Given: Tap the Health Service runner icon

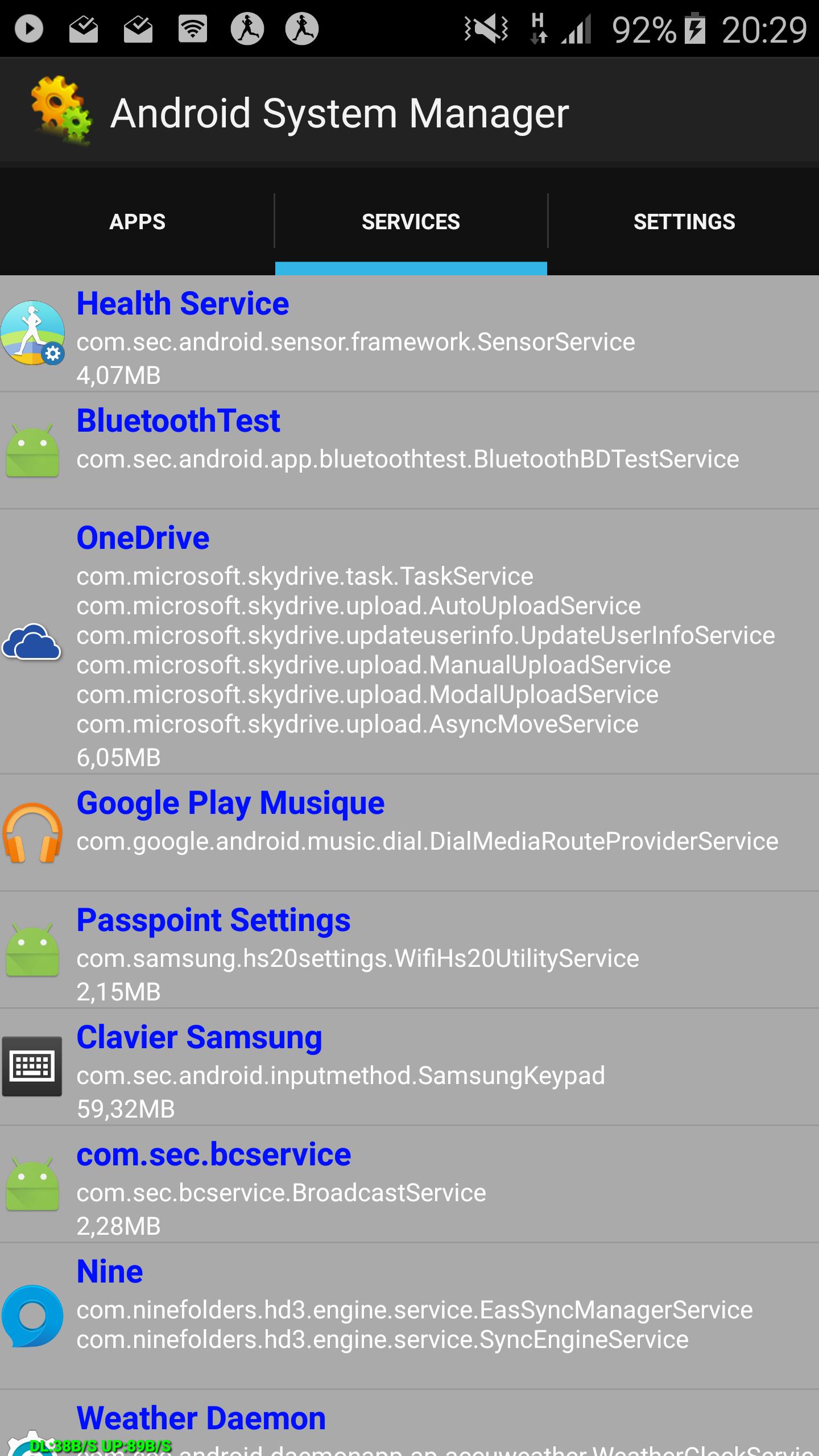Looking at the screenshot, I should coord(32,333).
